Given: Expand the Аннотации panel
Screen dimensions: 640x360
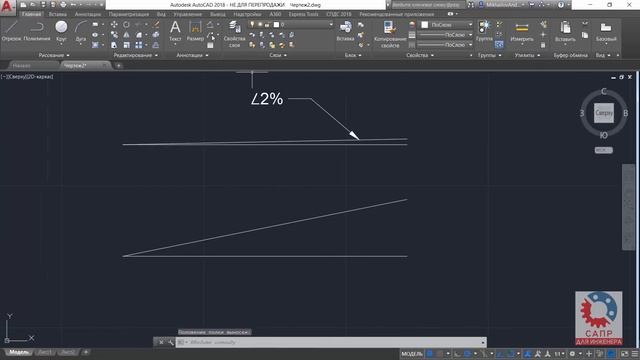Looking at the screenshot, I should click(x=192, y=55).
